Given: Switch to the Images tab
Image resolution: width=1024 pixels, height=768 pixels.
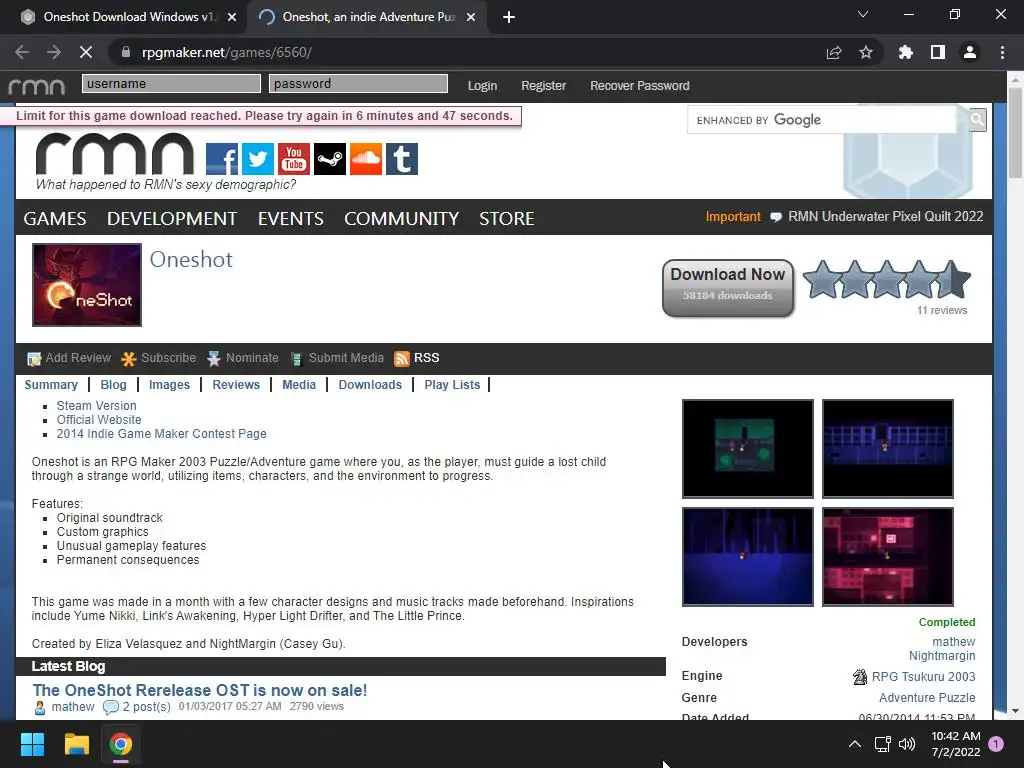Looking at the screenshot, I should 169,385.
